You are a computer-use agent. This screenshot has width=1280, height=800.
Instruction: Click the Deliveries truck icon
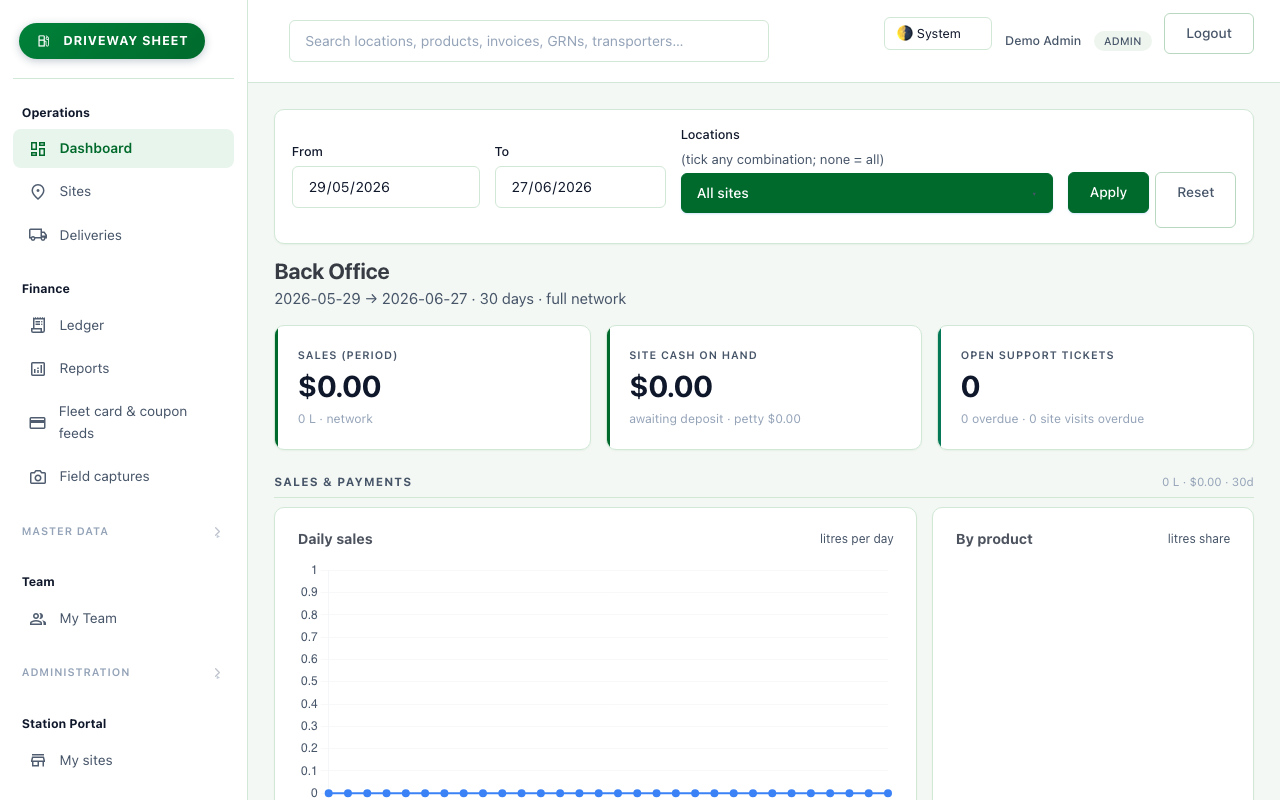pos(38,235)
